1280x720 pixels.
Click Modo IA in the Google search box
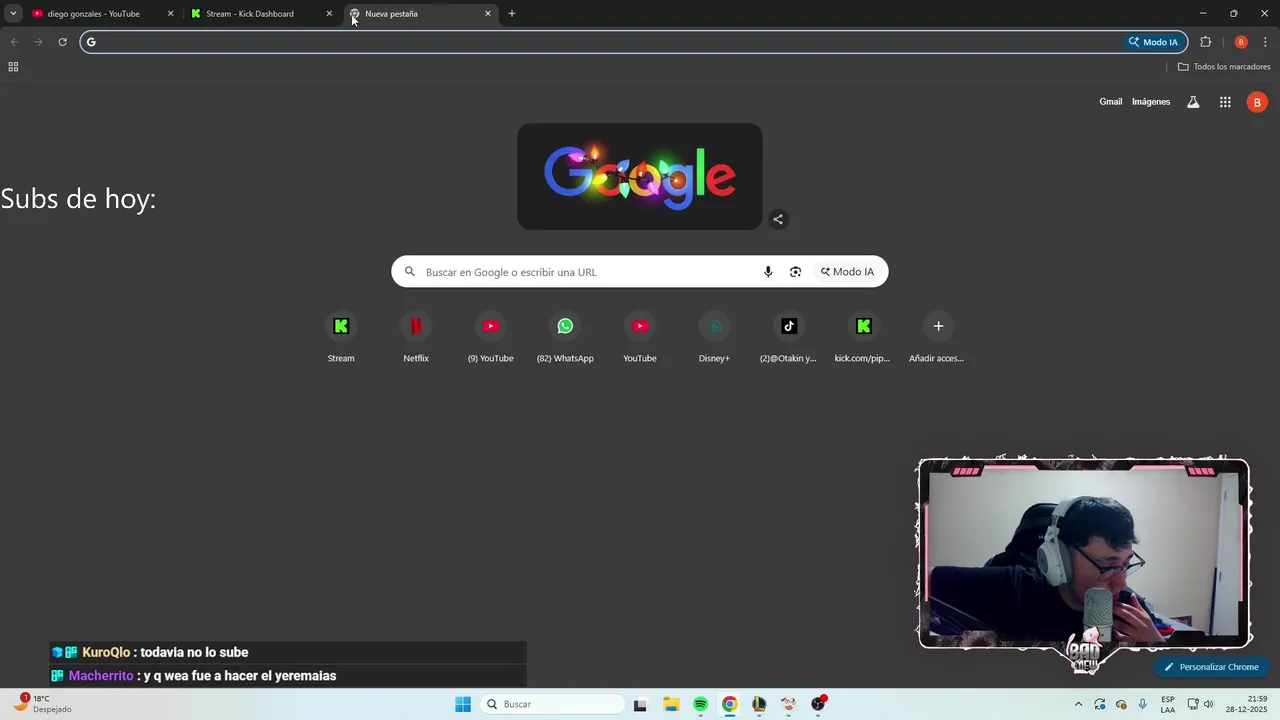pos(848,272)
